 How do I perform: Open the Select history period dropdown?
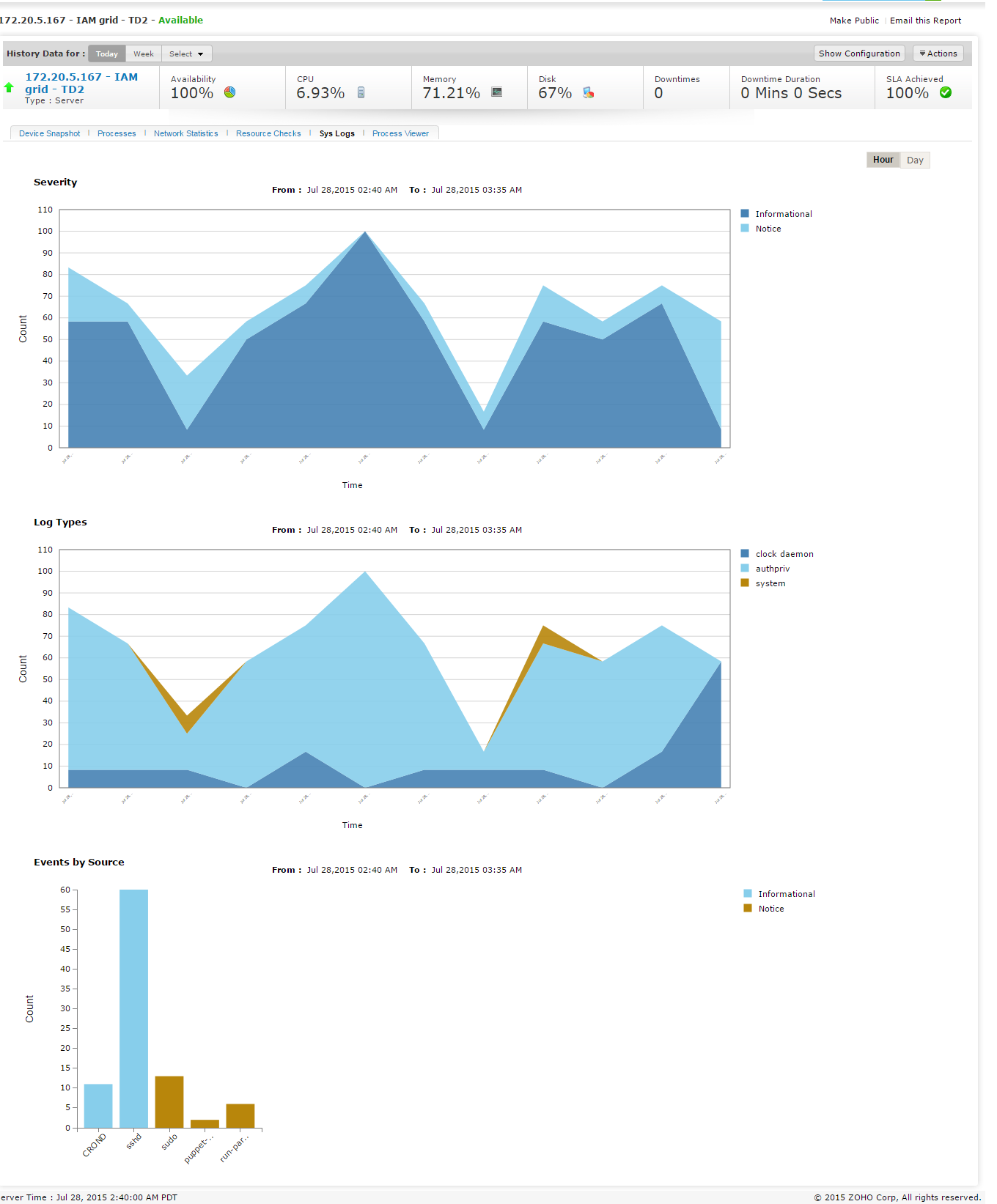tap(186, 54)
